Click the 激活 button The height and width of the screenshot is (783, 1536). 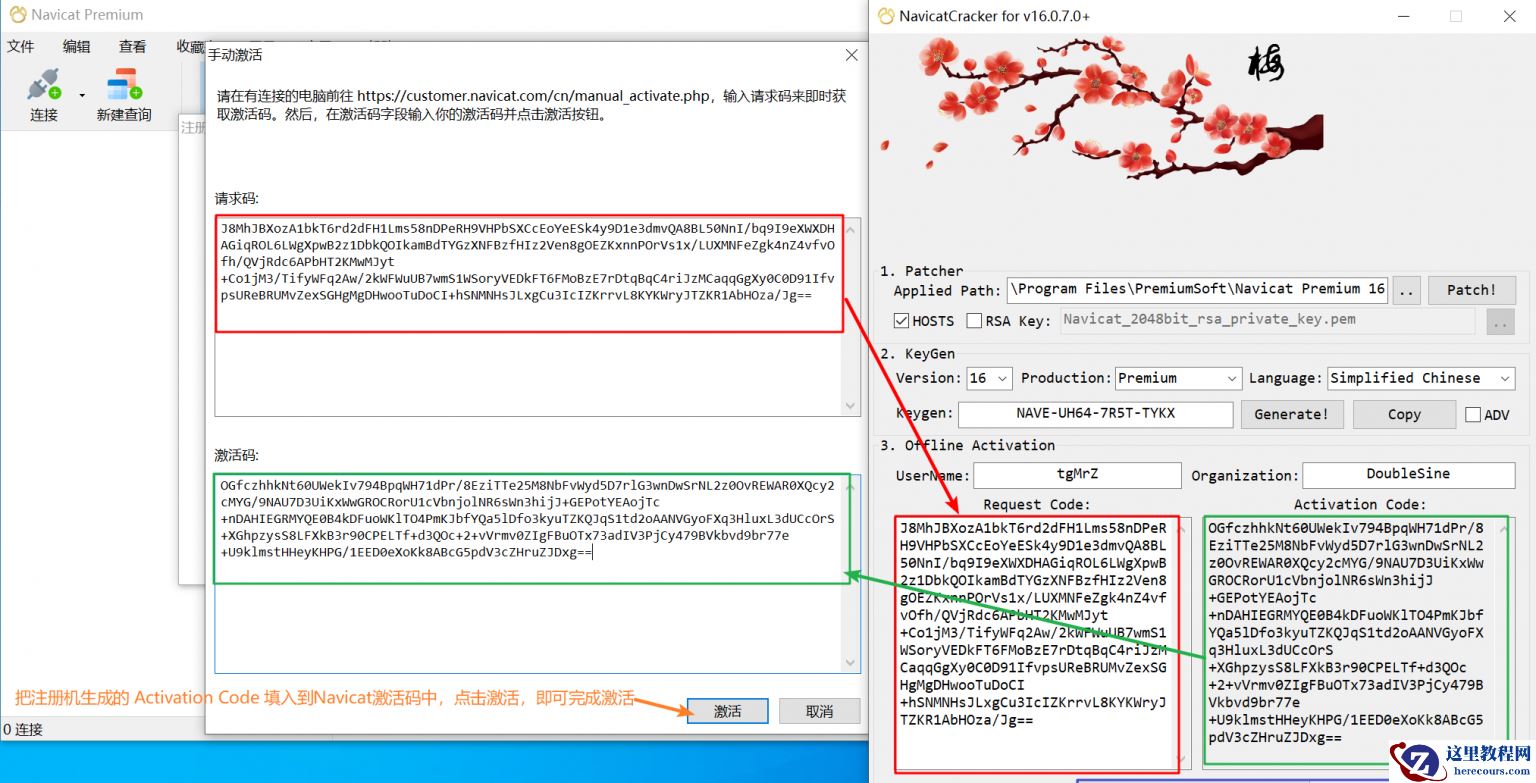point(728,711)
